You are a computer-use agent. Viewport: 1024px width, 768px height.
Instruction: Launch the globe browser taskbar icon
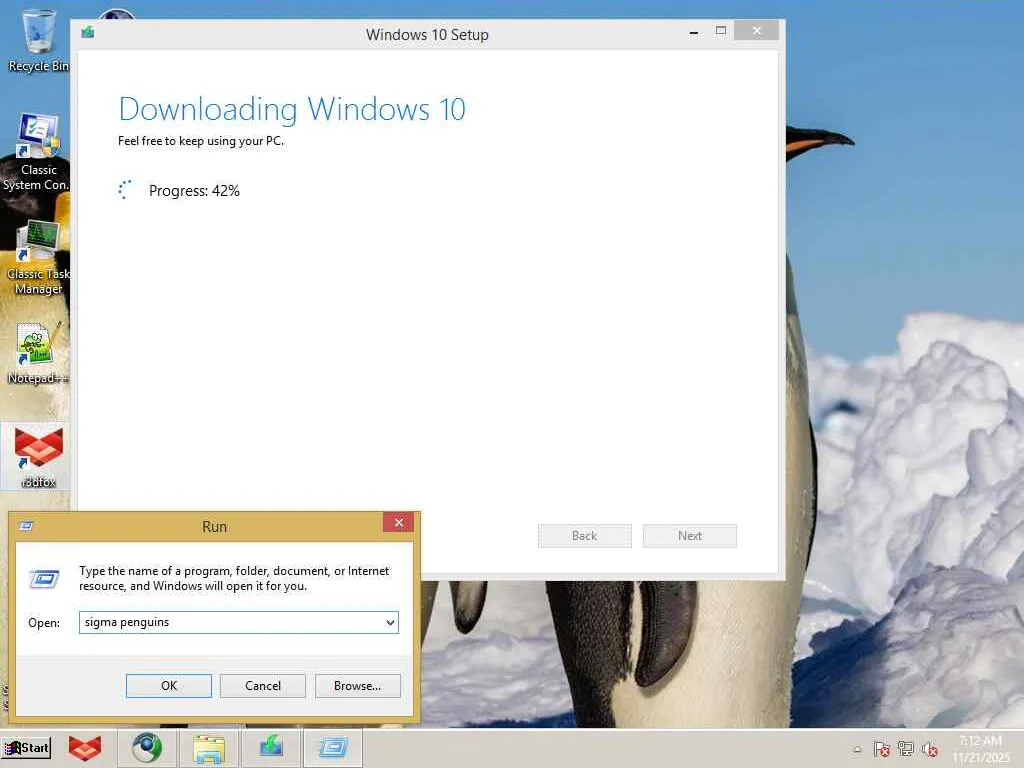pyautogui.click(x=146, y=748)
